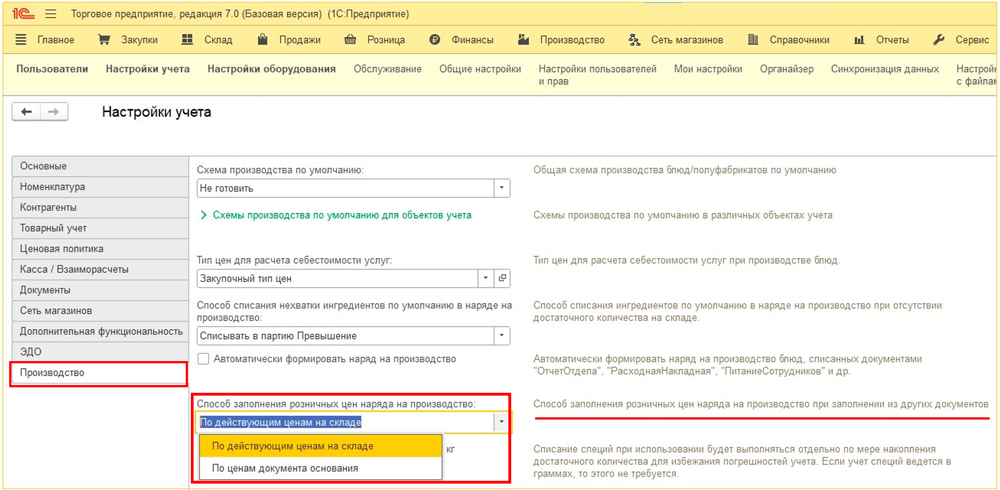This screenshot has width=1000, height=490.
Task: Open the Номенклатура settings tab
Action: (x=52, y=187)
